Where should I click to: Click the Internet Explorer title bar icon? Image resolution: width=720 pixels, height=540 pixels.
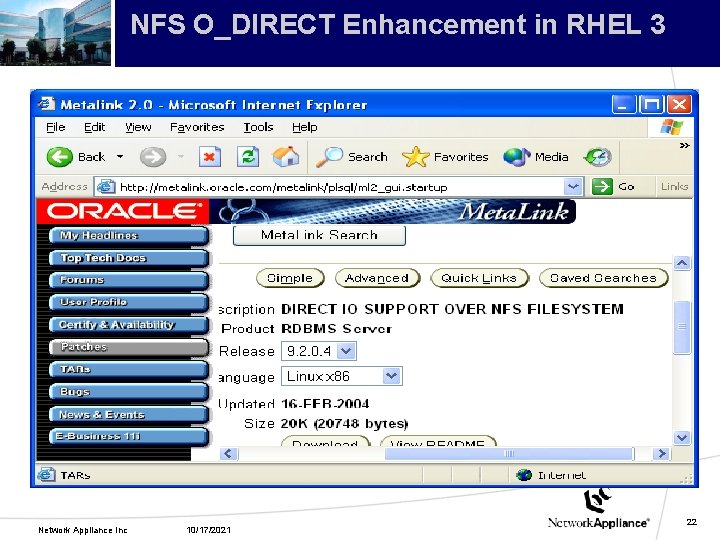pyautogui.click(x=46, y=104)
